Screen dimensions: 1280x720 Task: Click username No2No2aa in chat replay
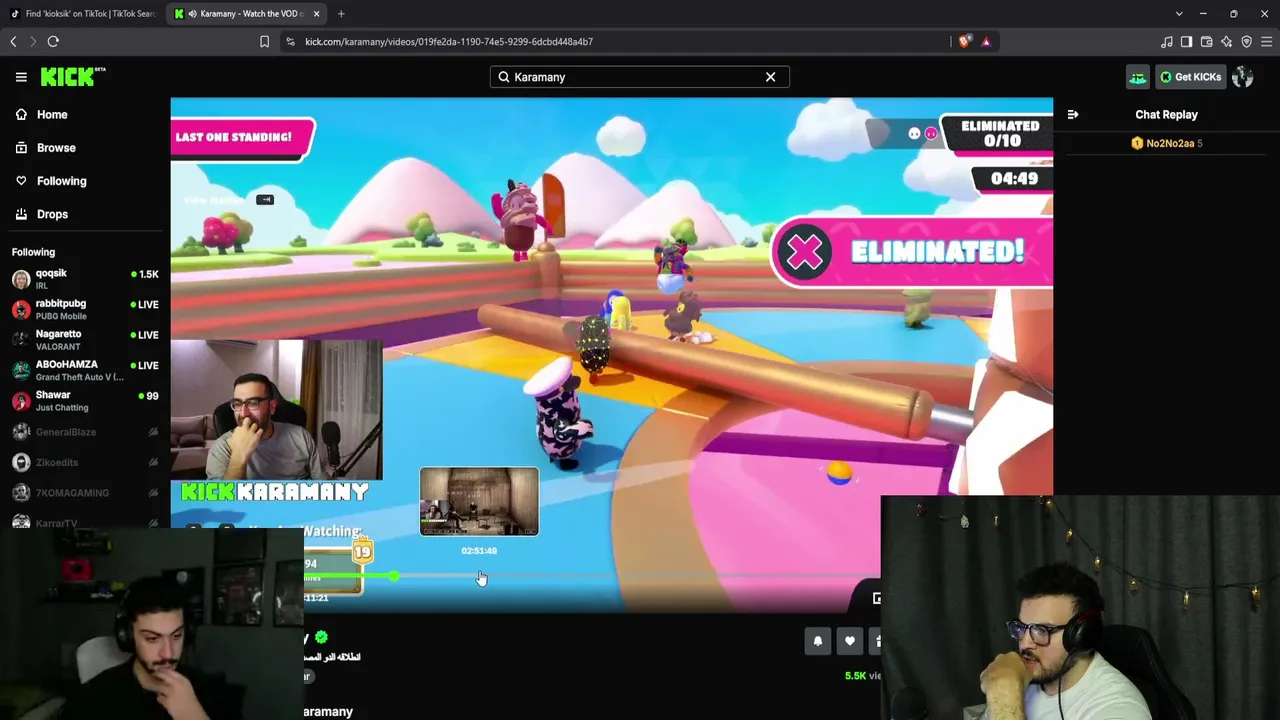[1170, 143]
